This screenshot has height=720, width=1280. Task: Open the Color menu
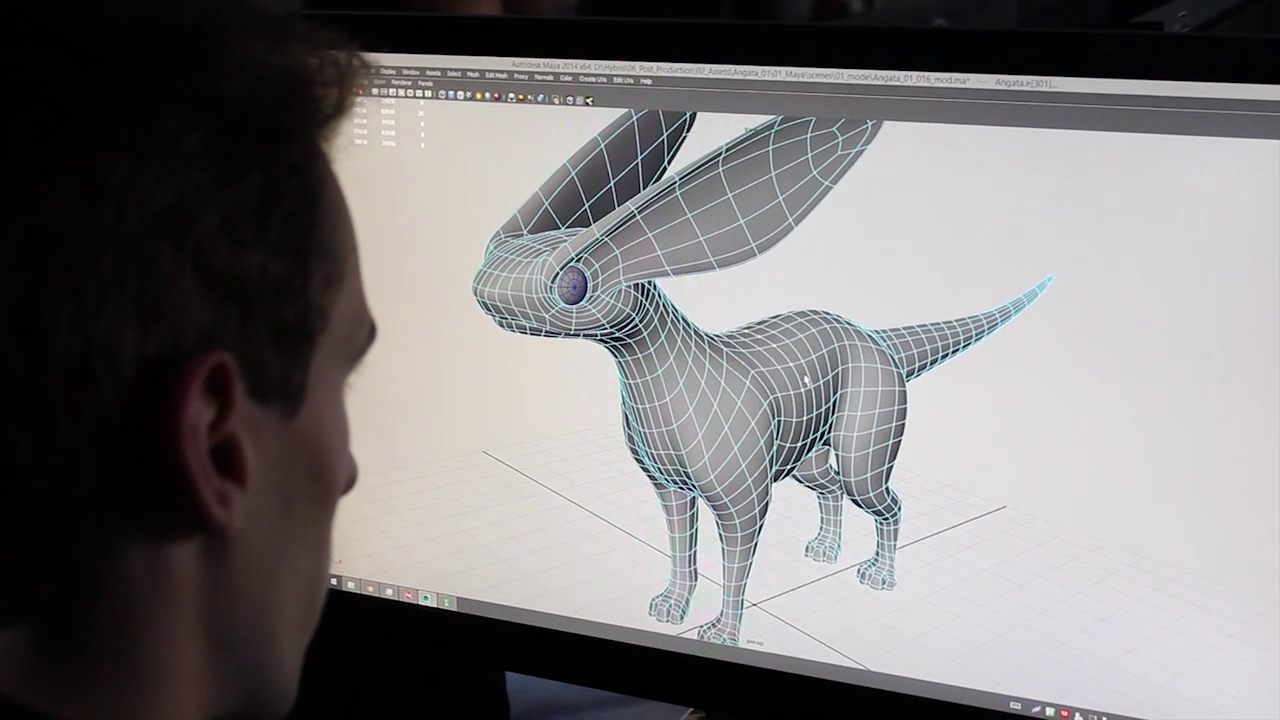point(566,77)
